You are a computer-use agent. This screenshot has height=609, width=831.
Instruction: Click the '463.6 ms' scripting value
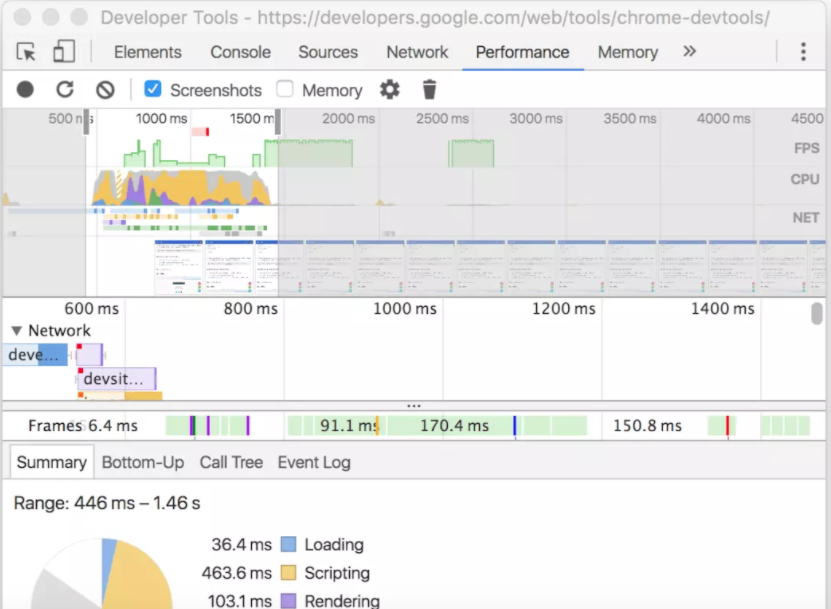point(236,573)
